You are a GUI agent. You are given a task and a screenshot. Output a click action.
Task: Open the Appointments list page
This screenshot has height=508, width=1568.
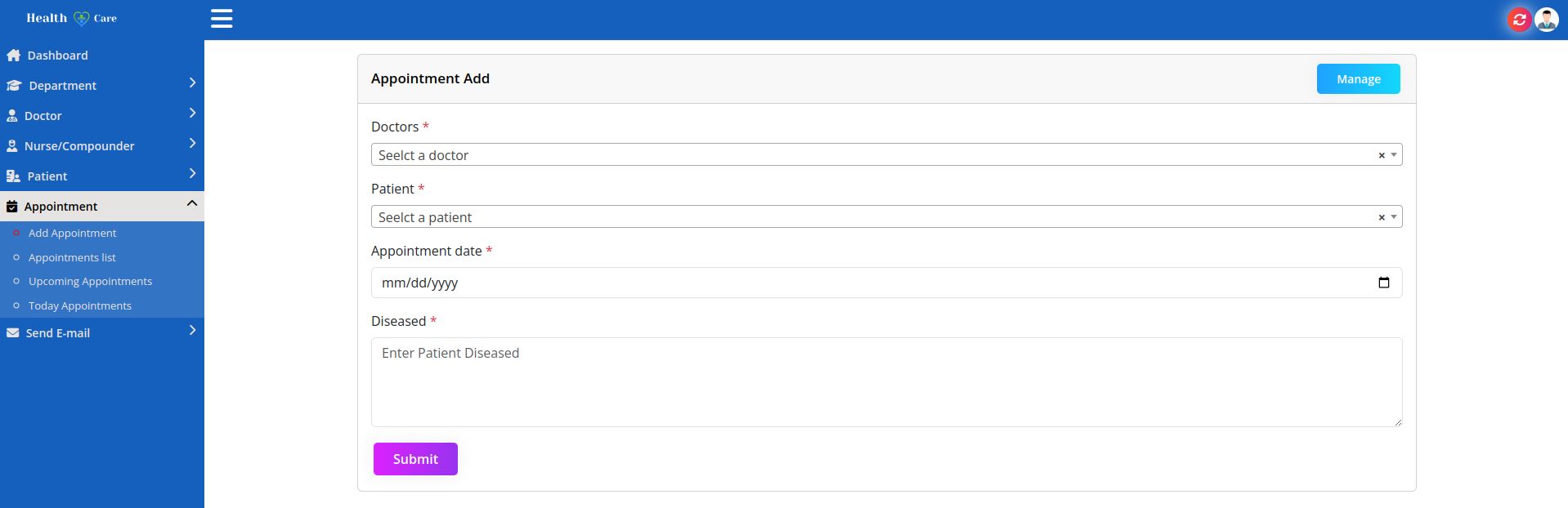pyautogui.click(x=72, y=257)
